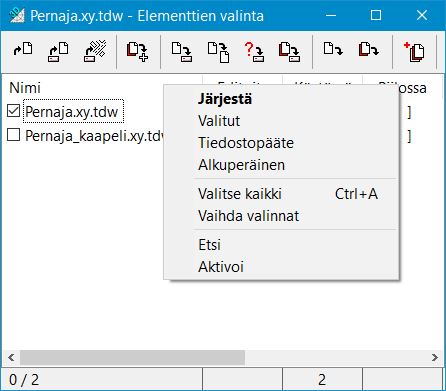This screenshot has height=391, width=446.
Task: Click the horizontal scrollbar right arrow
Action: click(x=435, y=358)
